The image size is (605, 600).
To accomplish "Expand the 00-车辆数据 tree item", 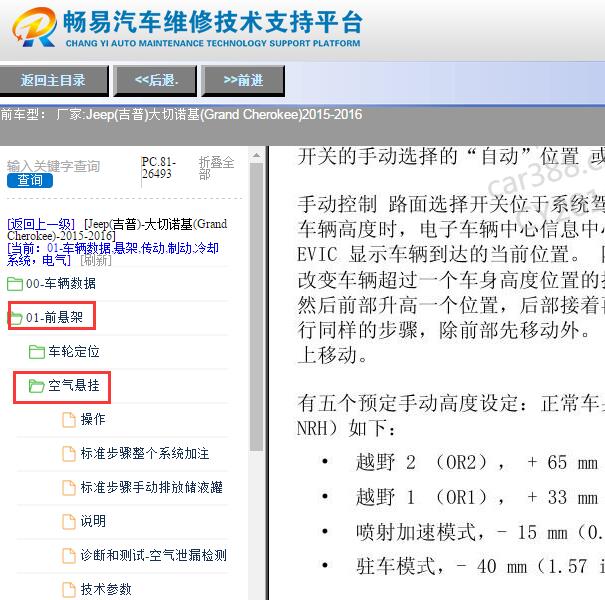I will pos(61,284).
